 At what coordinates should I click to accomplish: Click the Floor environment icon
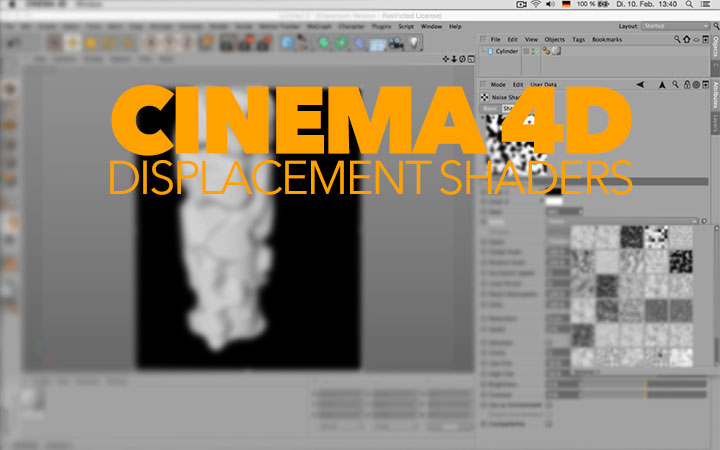[378, 44]
